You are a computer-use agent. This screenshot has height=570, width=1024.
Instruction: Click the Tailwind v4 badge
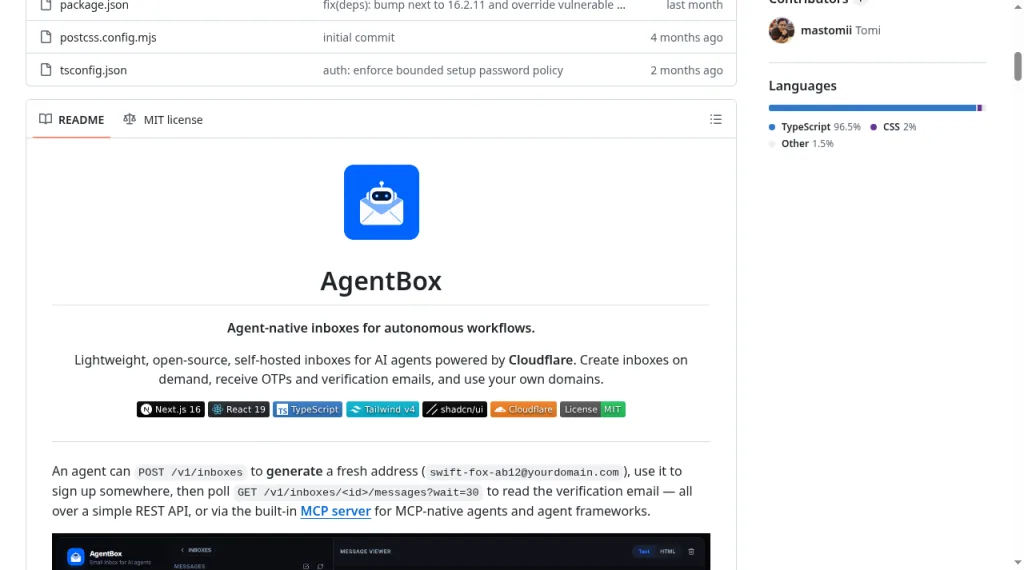[383, 409]
